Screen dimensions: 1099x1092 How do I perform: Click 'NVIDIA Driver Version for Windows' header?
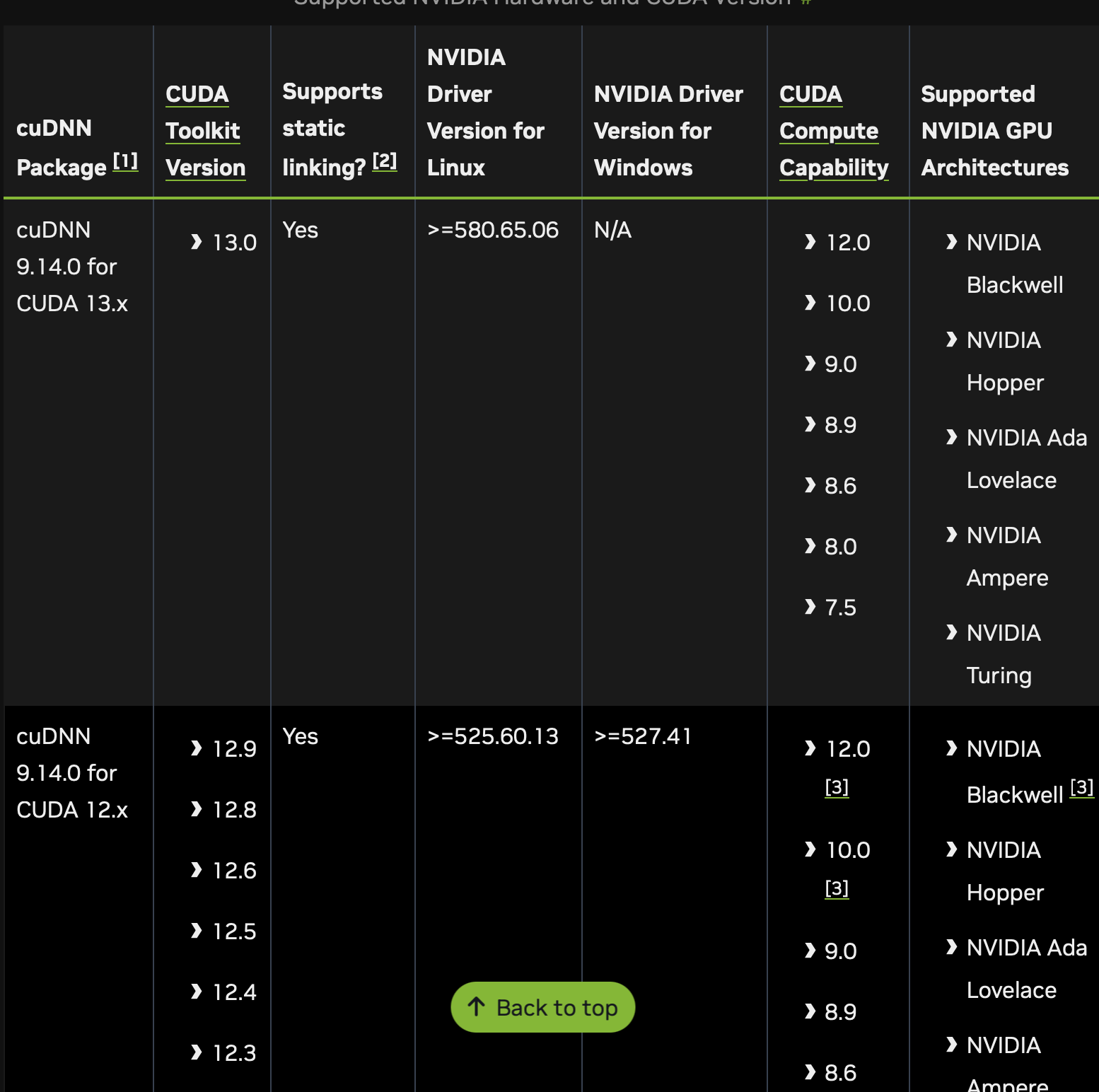[668, 131]
